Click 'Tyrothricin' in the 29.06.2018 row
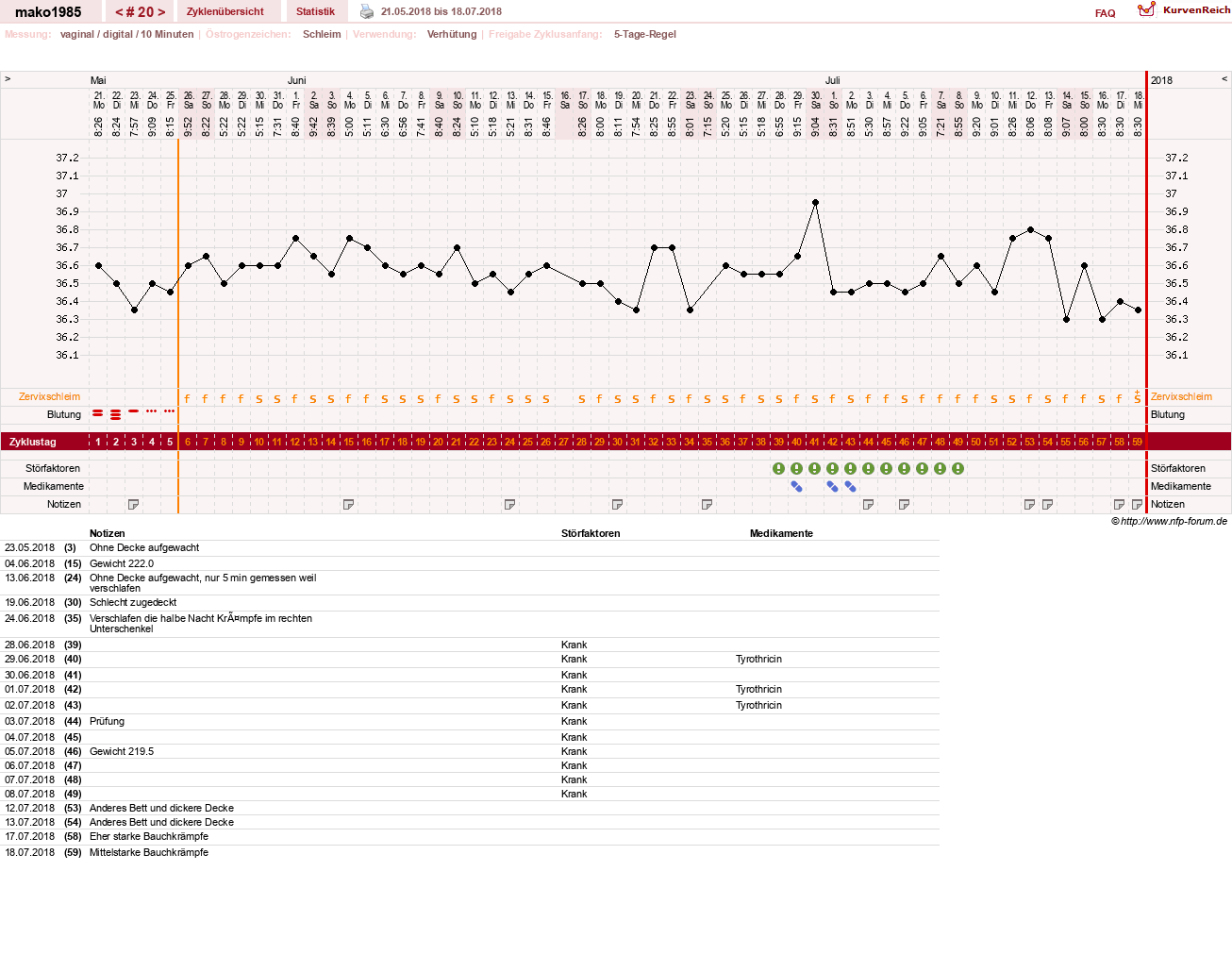Screen dimensions: 1232x955 coord(758,660)
